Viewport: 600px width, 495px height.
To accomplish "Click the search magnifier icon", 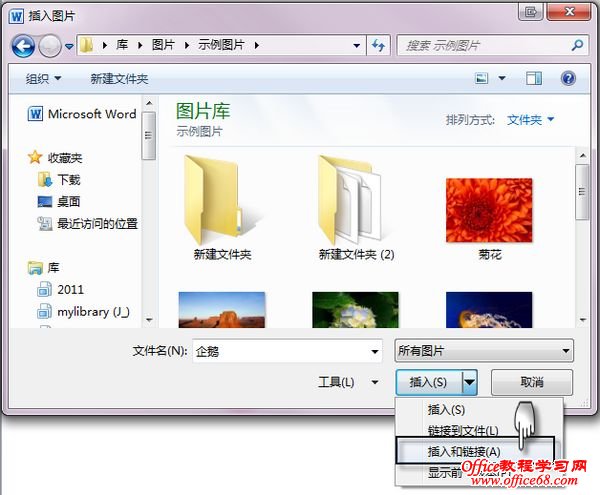I will pyautogui.click(x=577, y=46).
